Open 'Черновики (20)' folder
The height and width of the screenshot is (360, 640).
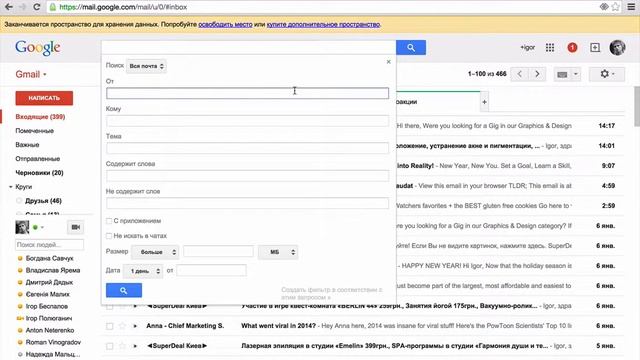click(x=39, y=173)
